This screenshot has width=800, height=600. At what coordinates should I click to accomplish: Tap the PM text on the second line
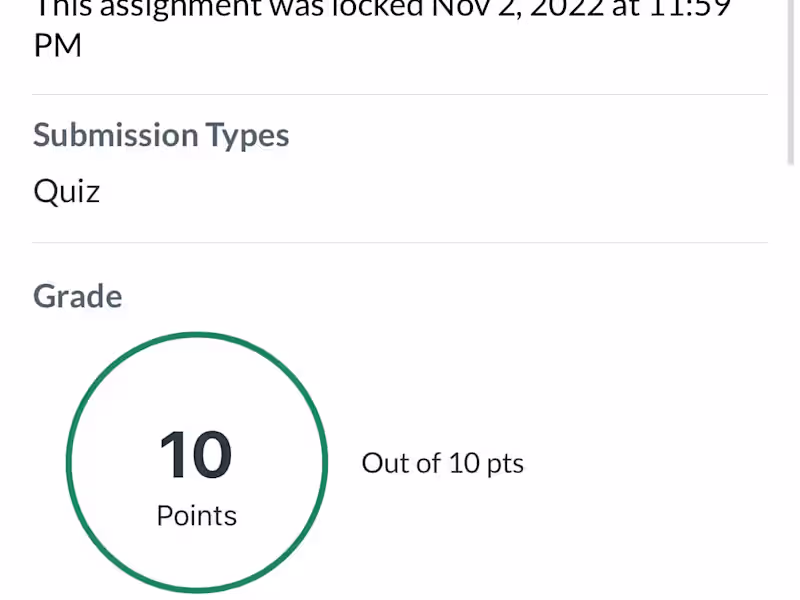tap(58, 46)
